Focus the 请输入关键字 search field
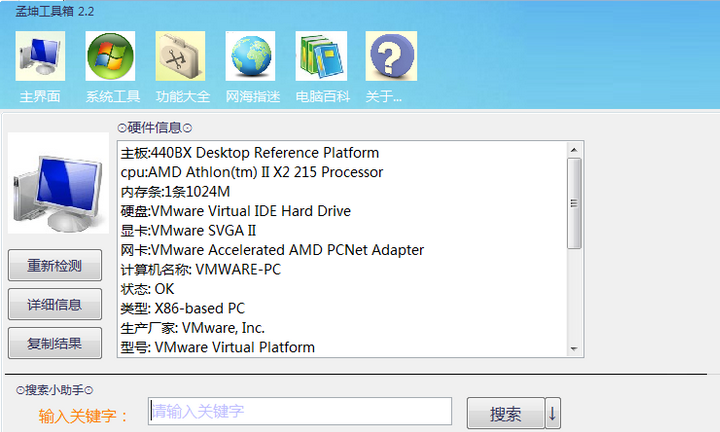 coord(300,411)
